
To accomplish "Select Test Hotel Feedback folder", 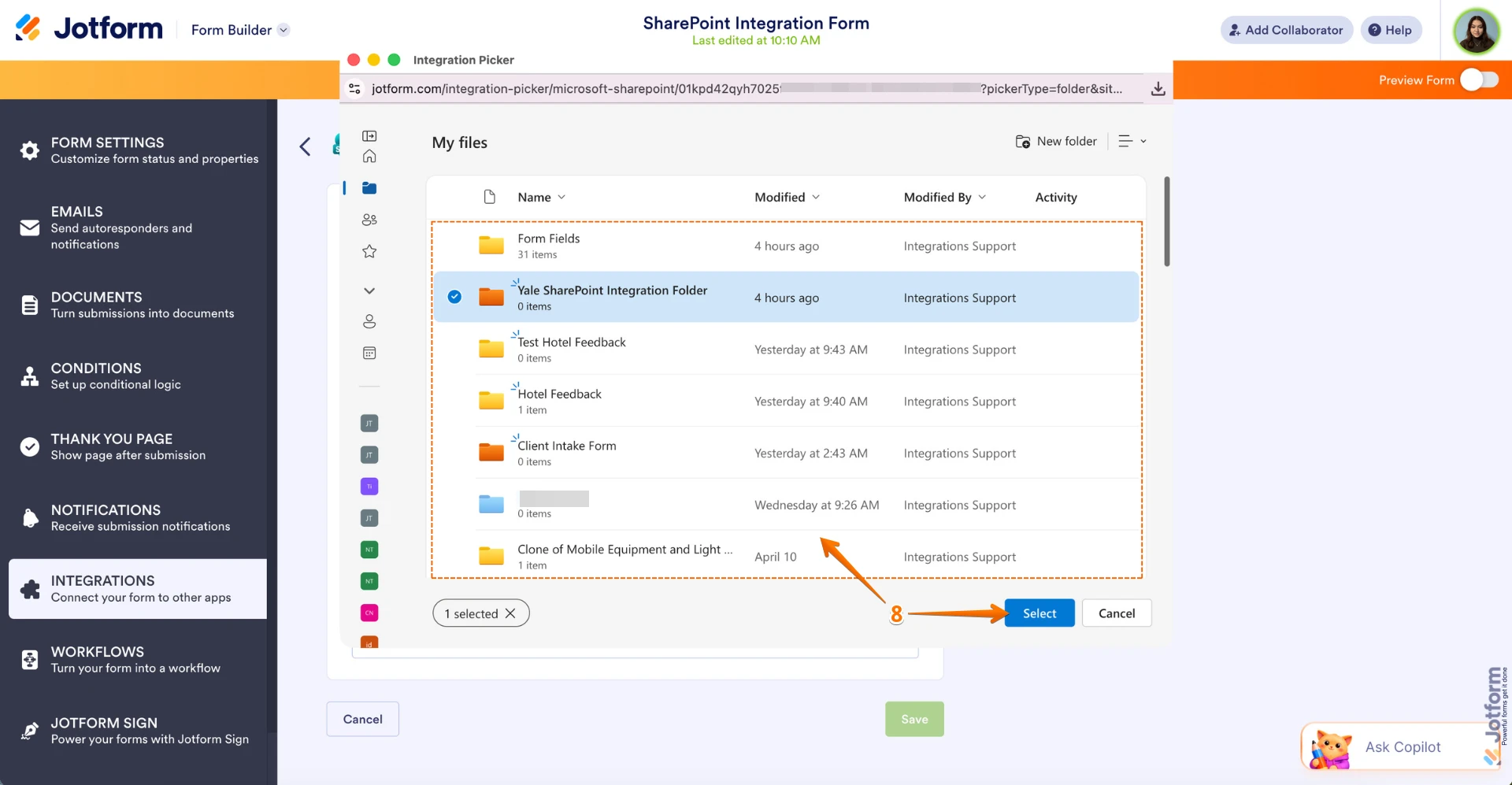I will (x=786, y=350).
